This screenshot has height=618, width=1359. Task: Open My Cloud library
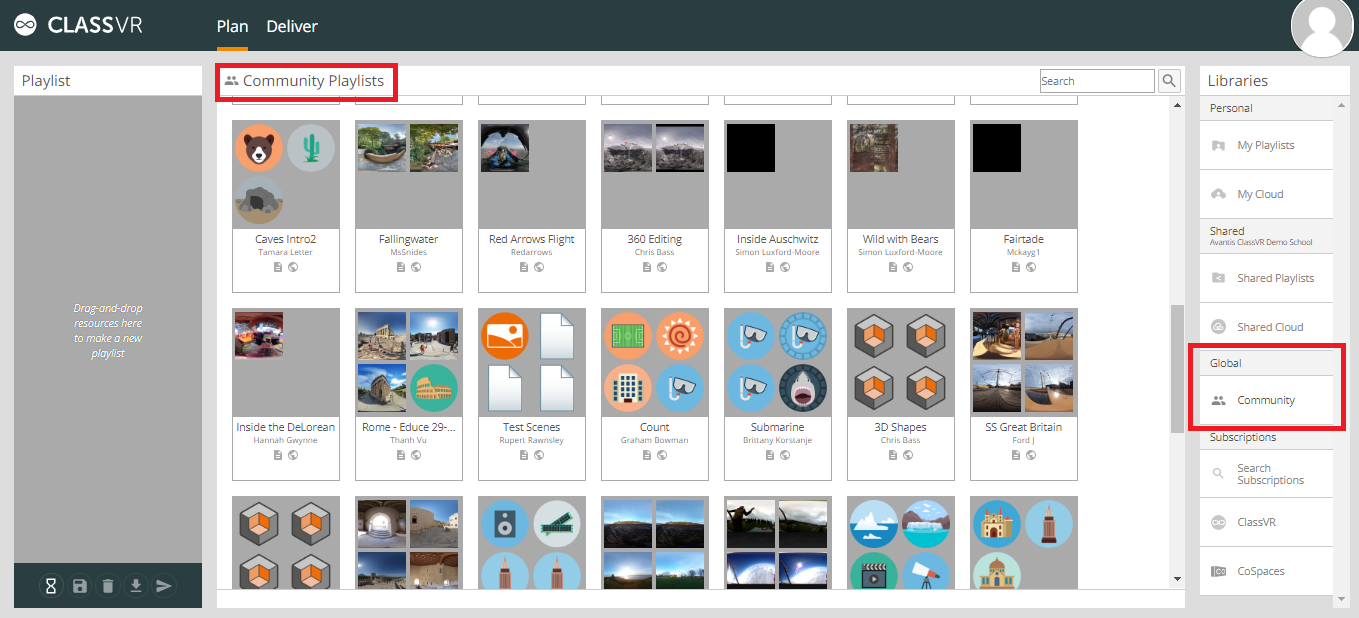click(x=1267, y=194)
